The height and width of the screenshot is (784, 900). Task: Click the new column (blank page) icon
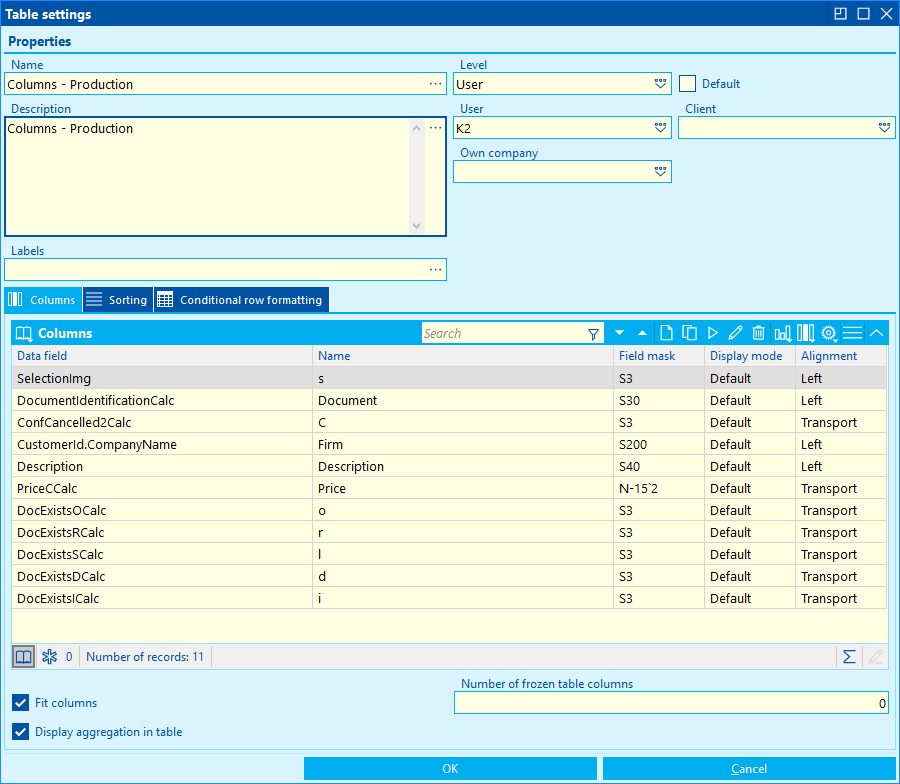pos(666,333)
